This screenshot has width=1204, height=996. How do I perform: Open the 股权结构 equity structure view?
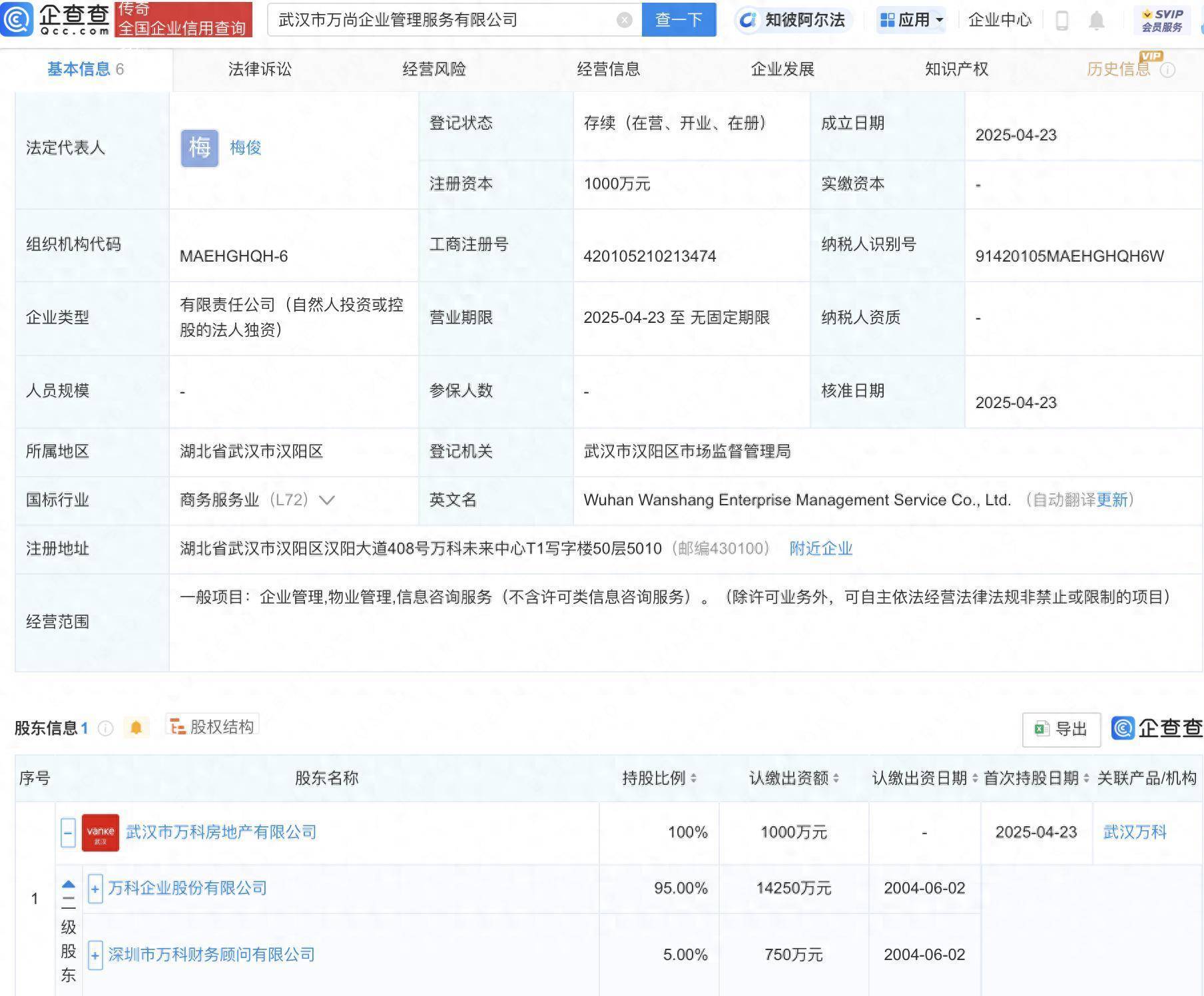[212, 726]
